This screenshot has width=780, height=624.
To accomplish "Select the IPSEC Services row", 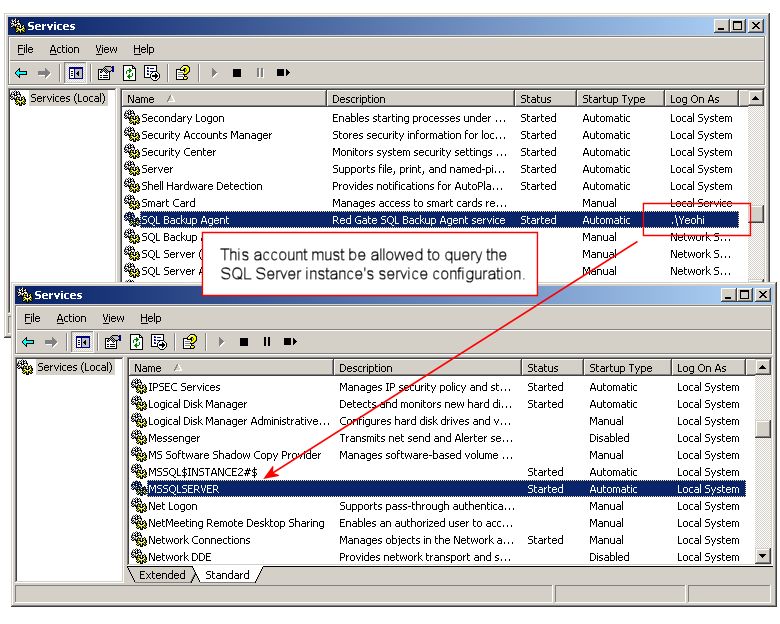I will [x=438, y=387].
